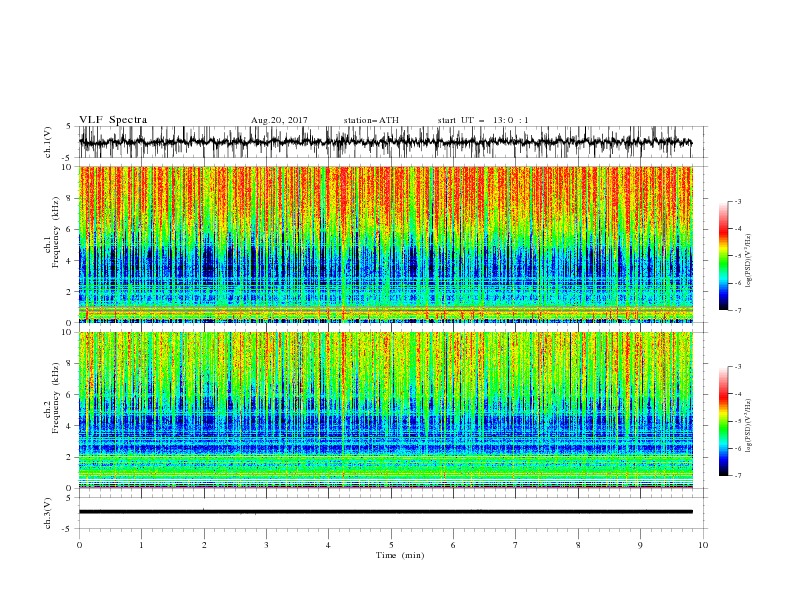792x612 pixels.
Task: Click the ch.2 frequency tick "10"
Action: (x=67, y=332)
